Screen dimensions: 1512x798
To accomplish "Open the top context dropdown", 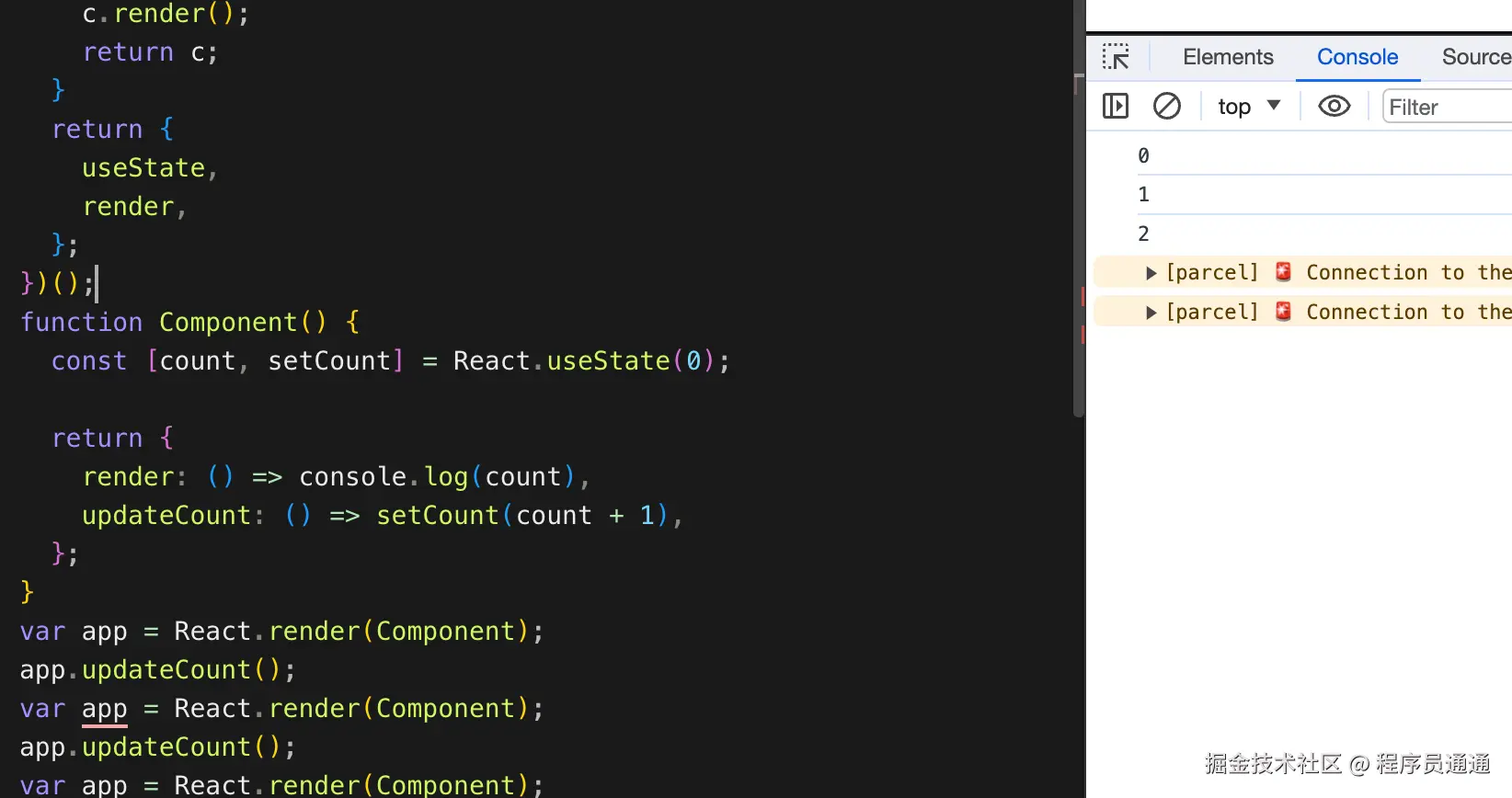I will pyautogui.click(x=1249, y=107).
